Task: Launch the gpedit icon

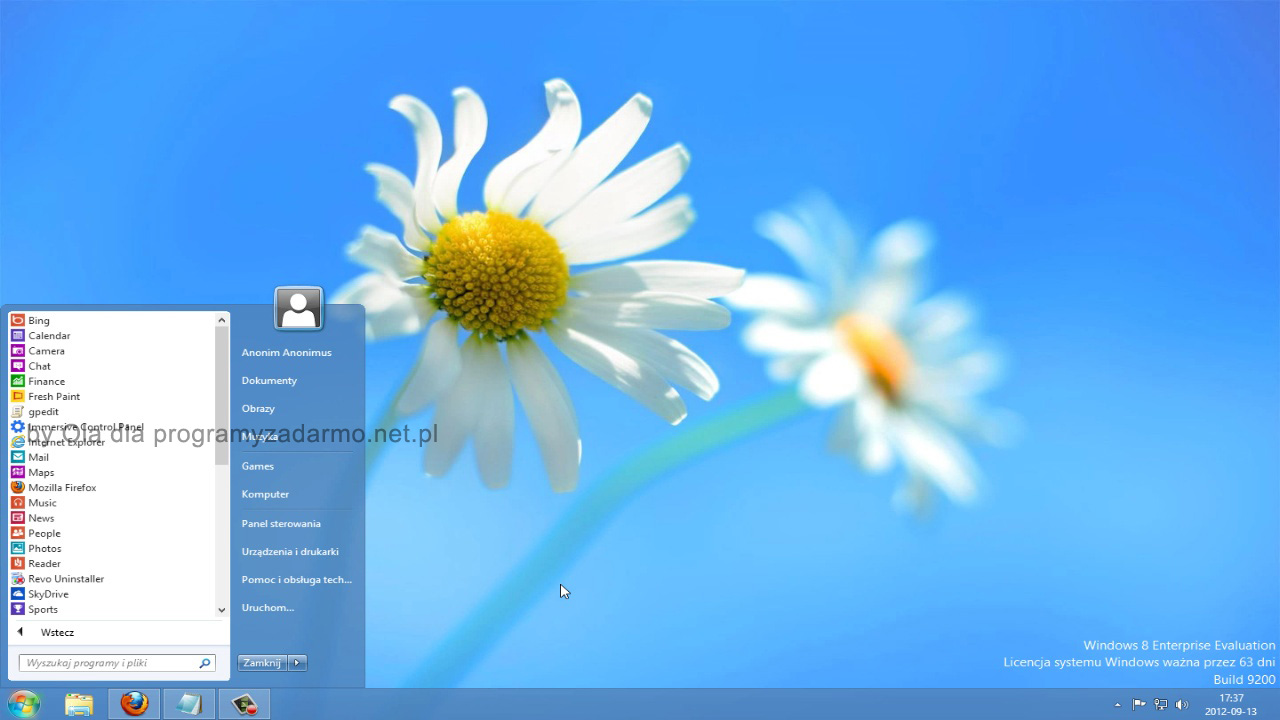Action: point(17,411)
